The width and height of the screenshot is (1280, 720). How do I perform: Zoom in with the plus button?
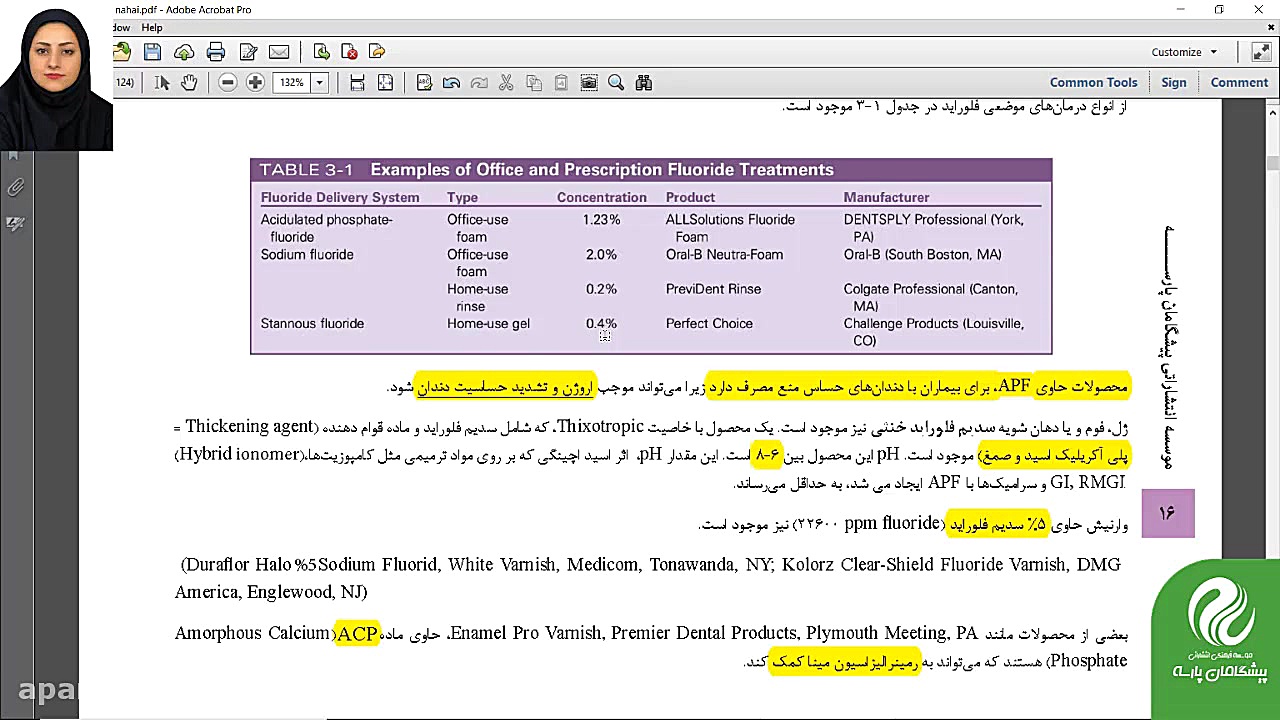click(255, 82)
